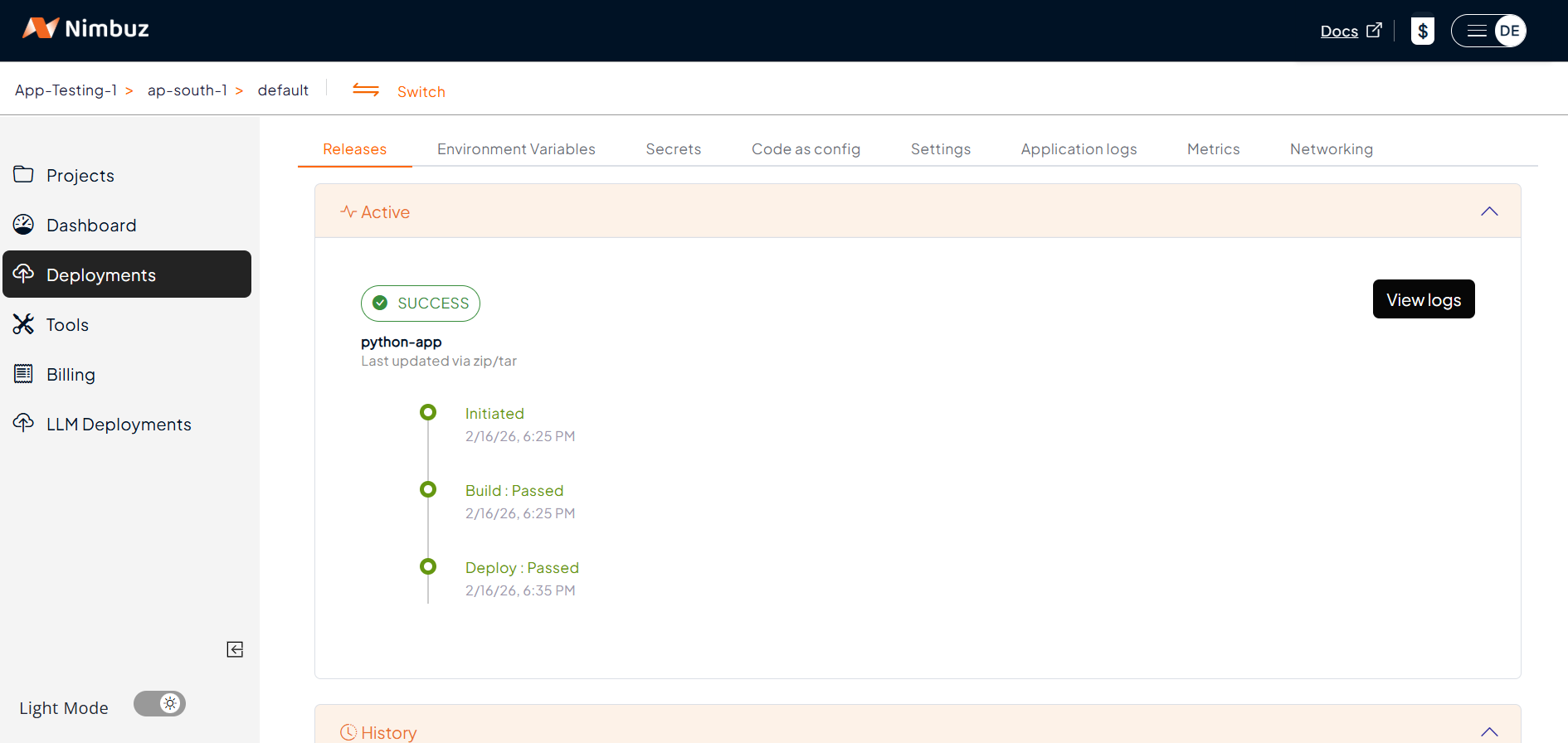The height and width of the screenshot is (743, 1568).
Task: Toggle the Light Mode switch
Action: pyautogui.click(x=160, y=704)
